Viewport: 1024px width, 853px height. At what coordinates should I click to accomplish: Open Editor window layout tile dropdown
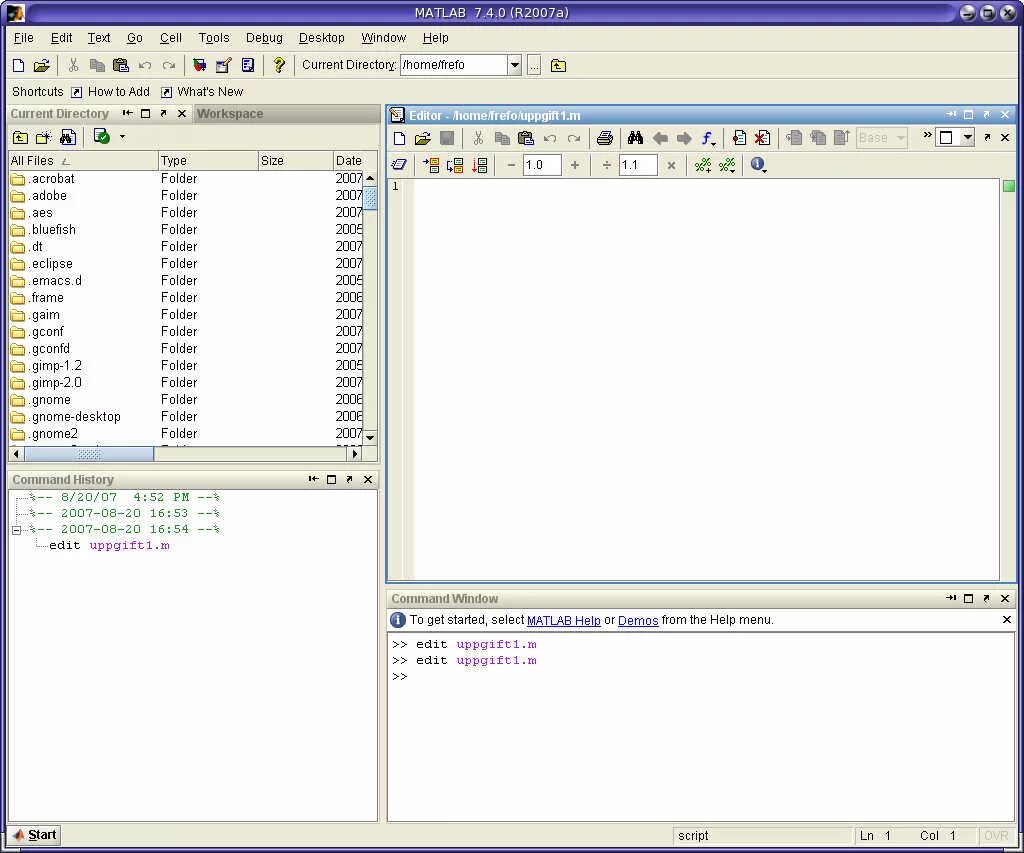[x=968, y=138]
